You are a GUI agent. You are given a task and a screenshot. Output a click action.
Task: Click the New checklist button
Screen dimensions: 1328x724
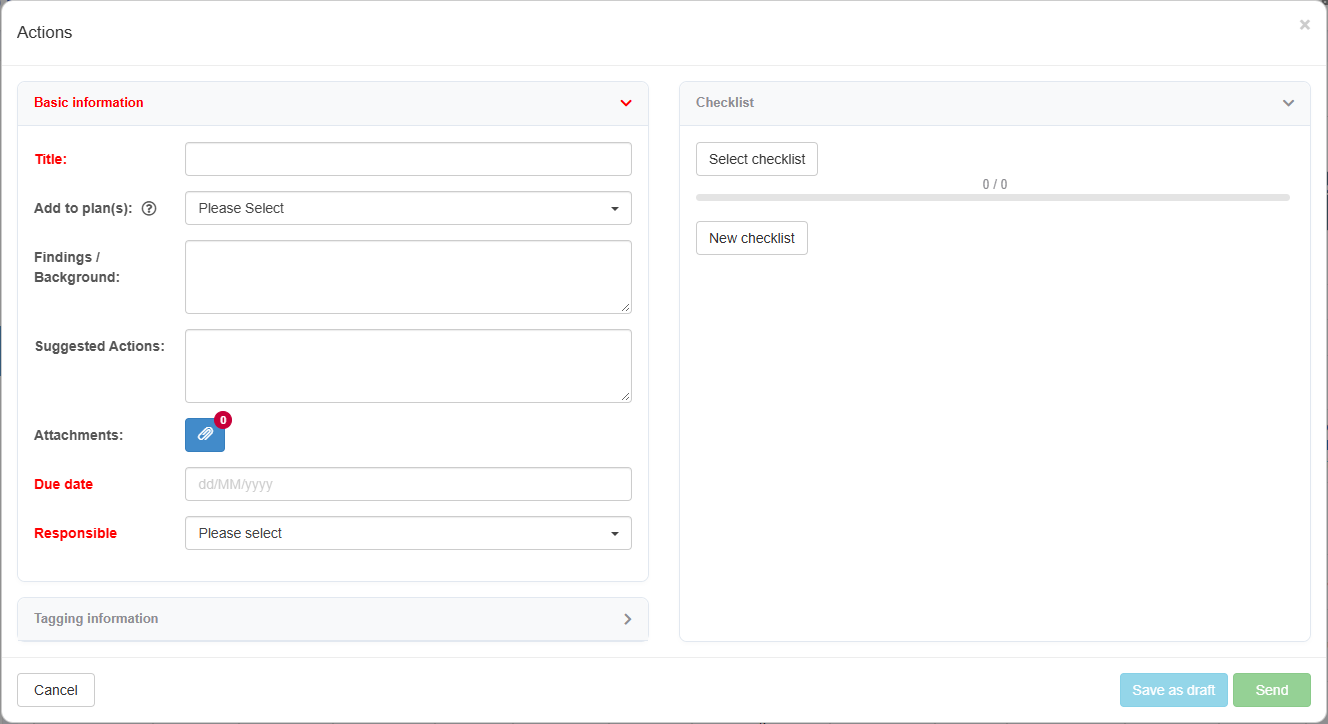click(752, 238)
